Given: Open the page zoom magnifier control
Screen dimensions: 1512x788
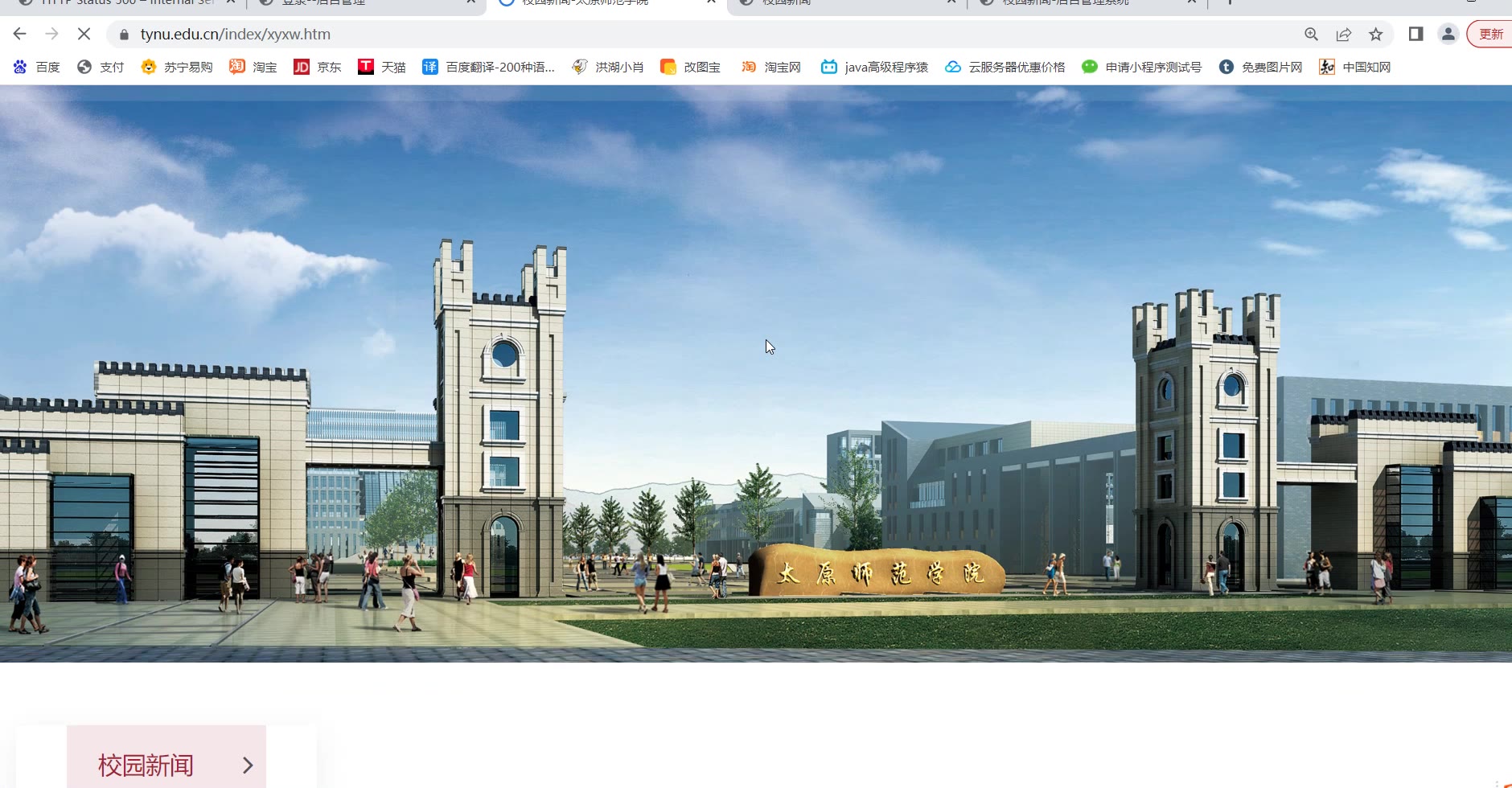Looking at the screenshot, I should point(1311,34).
